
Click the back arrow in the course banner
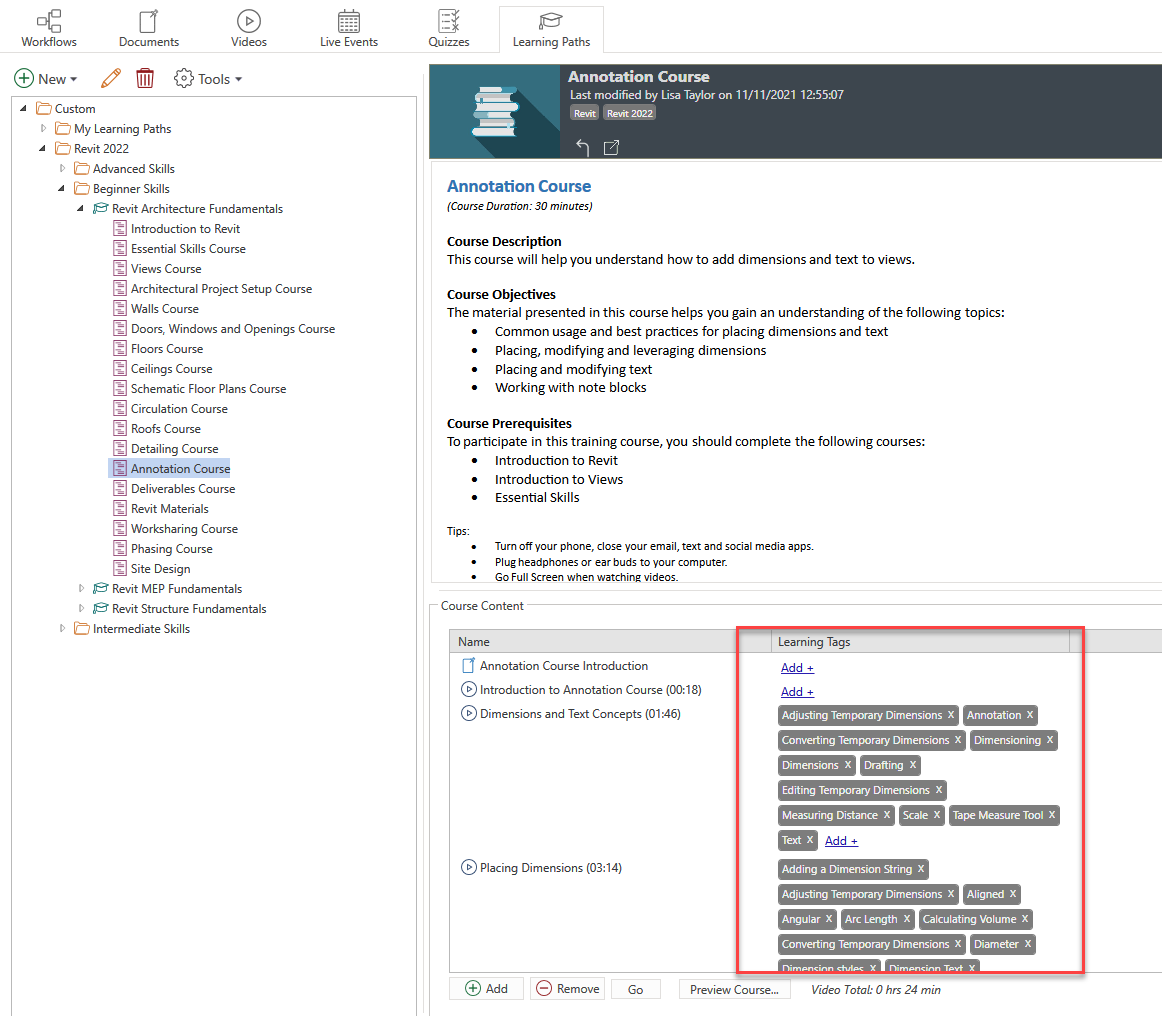[x=581, y=146]
